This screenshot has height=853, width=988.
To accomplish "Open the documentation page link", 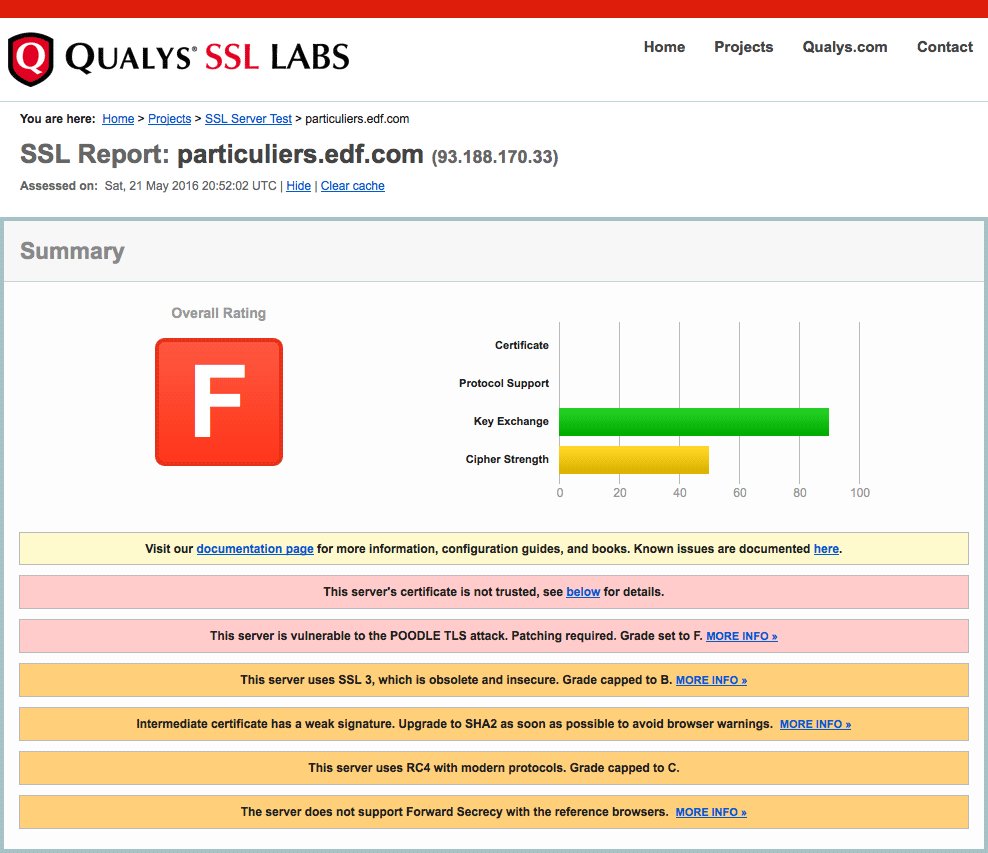I will [x=255, y=549].
